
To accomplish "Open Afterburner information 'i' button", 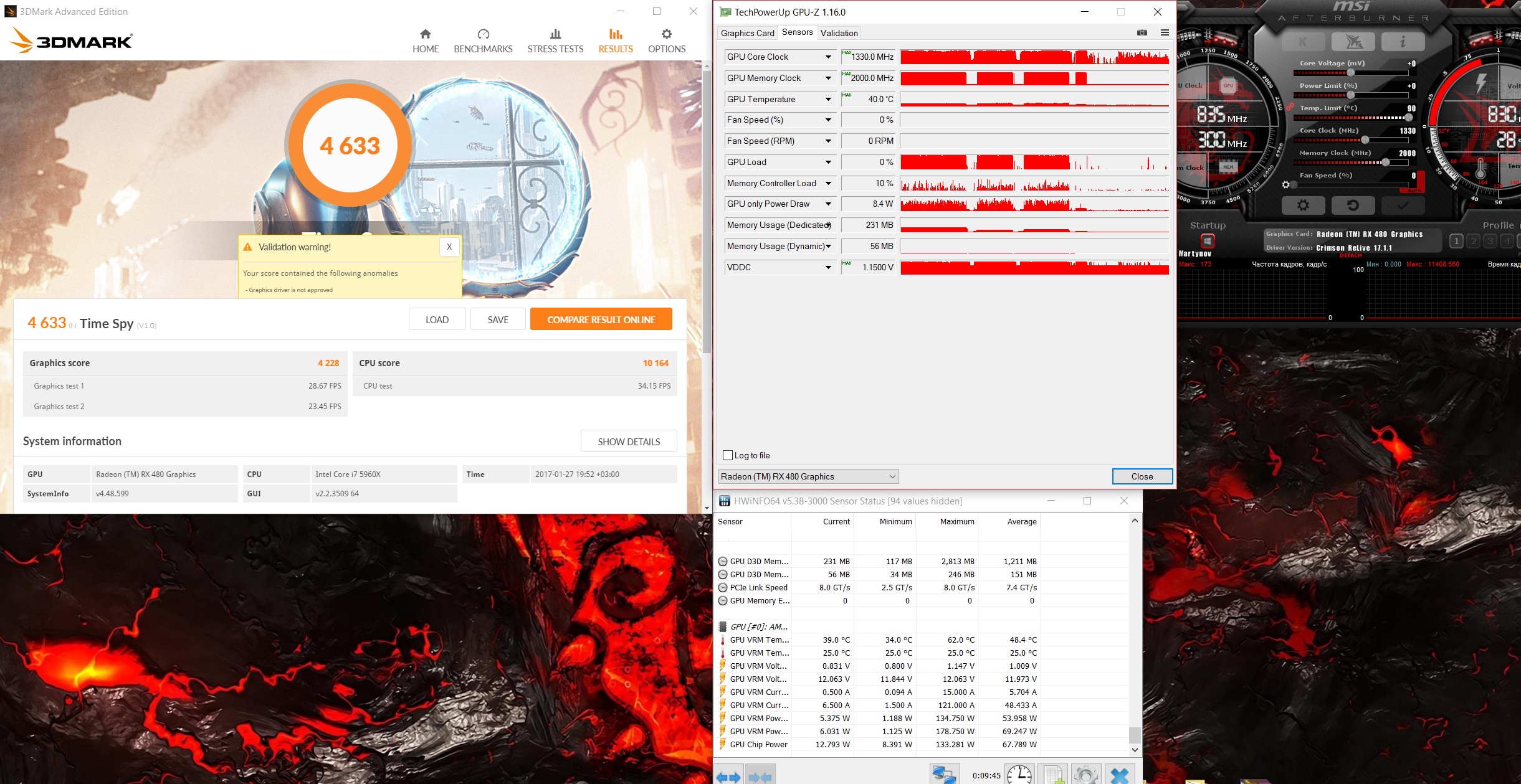I will 1403,42.
